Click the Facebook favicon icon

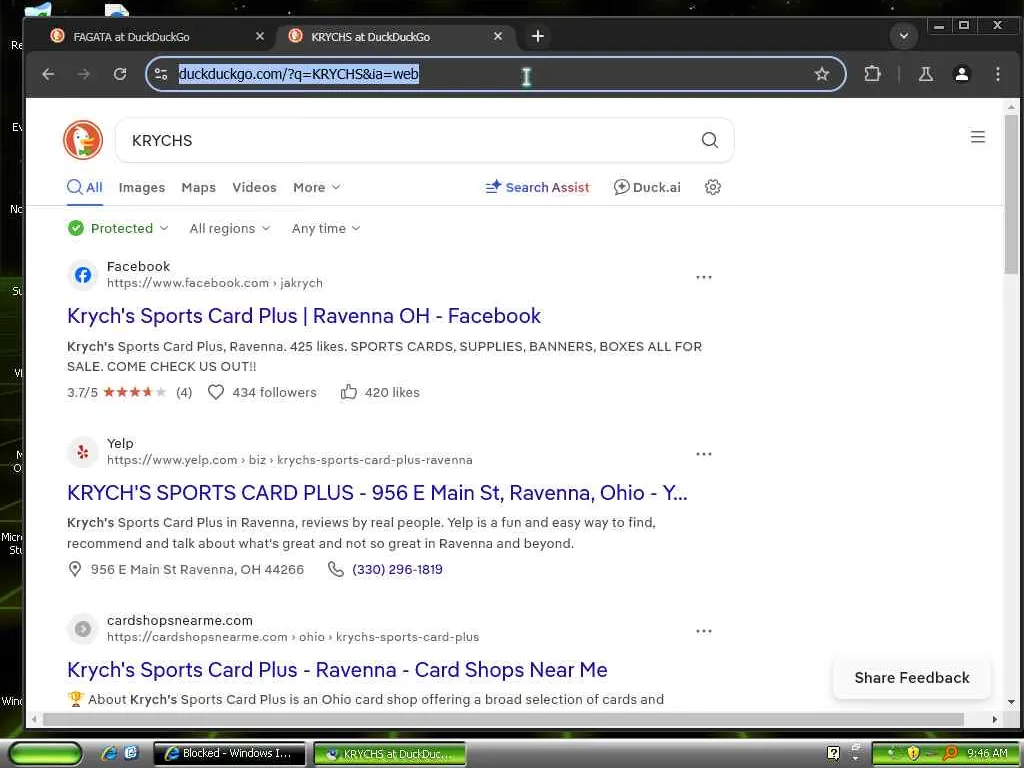pyautogui.click(x=82, y=275)
